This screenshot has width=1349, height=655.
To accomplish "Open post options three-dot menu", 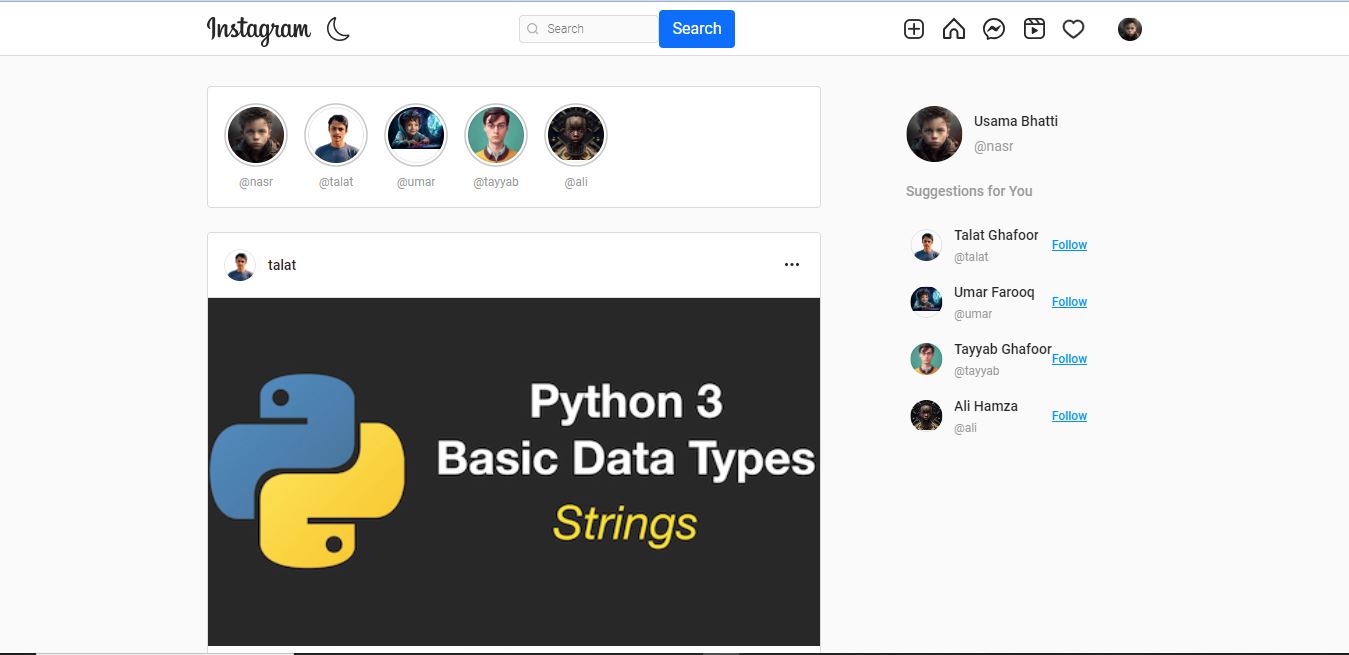I will point(792,265).
